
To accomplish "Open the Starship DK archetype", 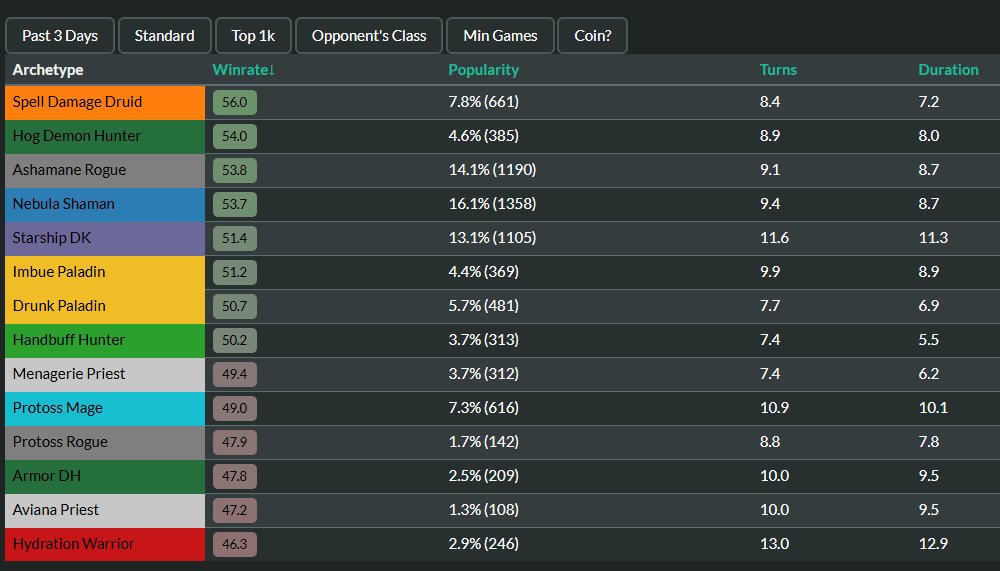I will point(105,238).
